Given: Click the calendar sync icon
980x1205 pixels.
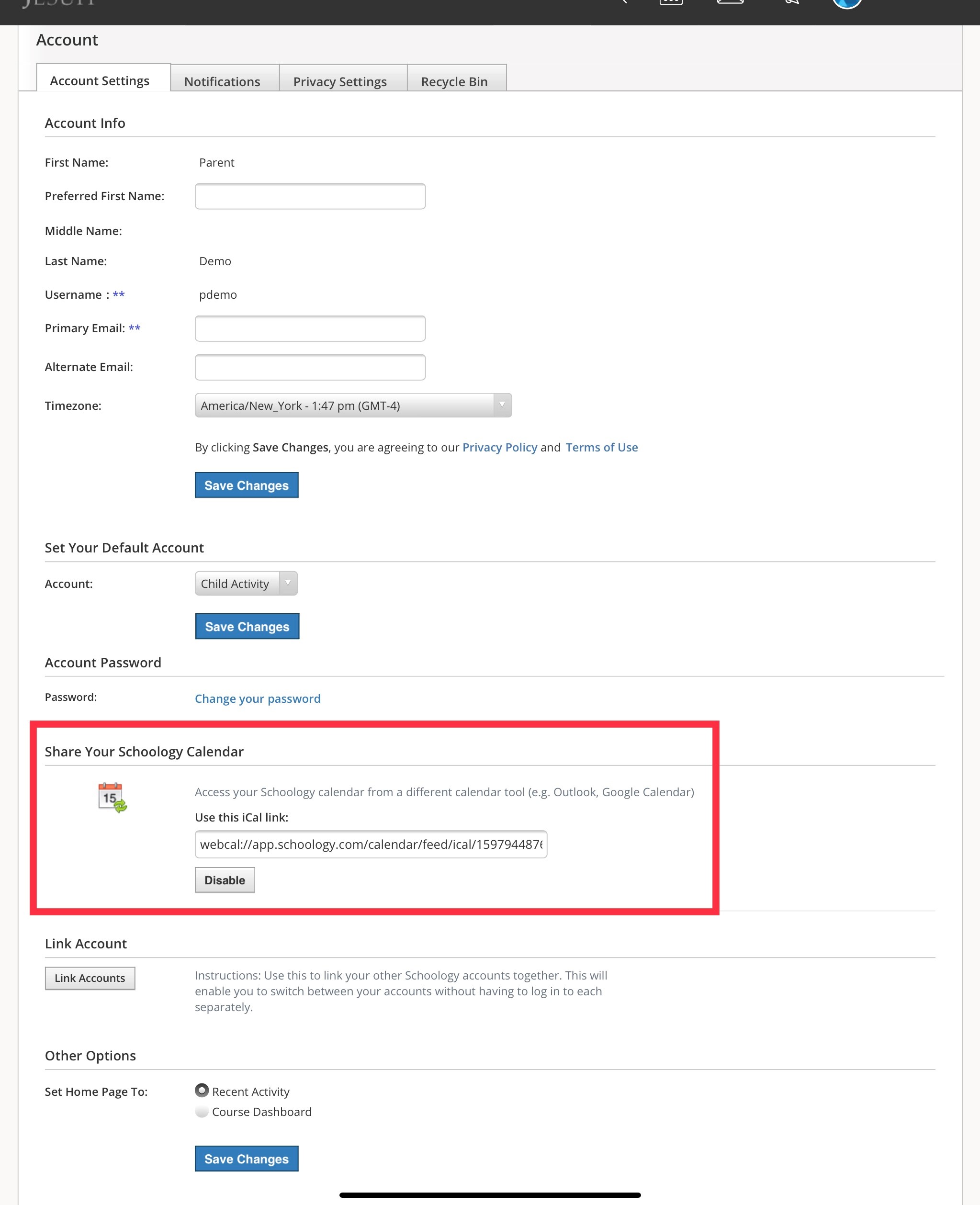Looking at the screenshot, I should [x=113, y=797].
